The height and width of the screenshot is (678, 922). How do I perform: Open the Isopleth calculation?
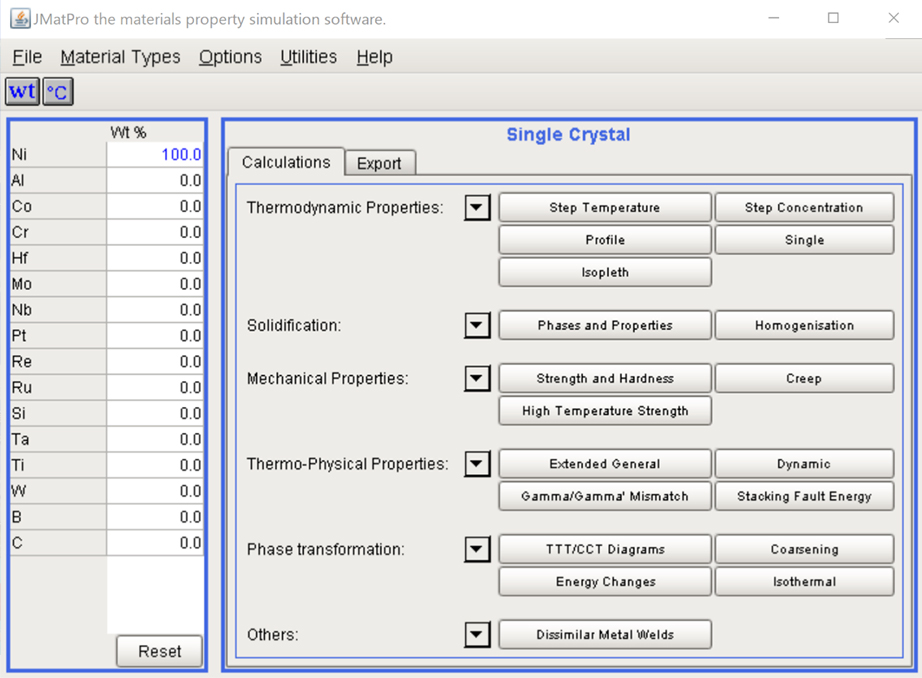pyautogui.click(x=605, y=272)
